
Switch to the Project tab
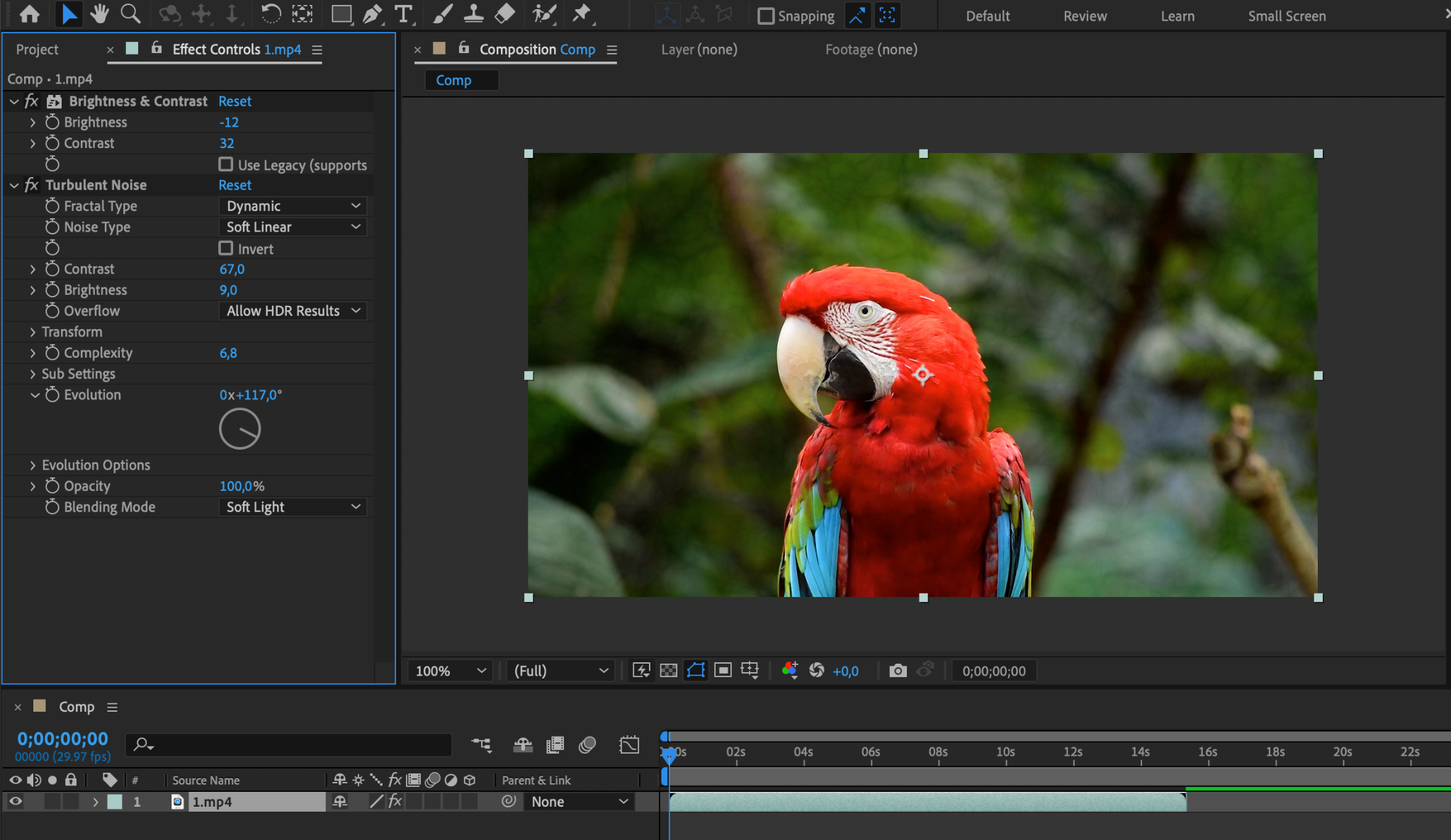(x=37, y=50)
